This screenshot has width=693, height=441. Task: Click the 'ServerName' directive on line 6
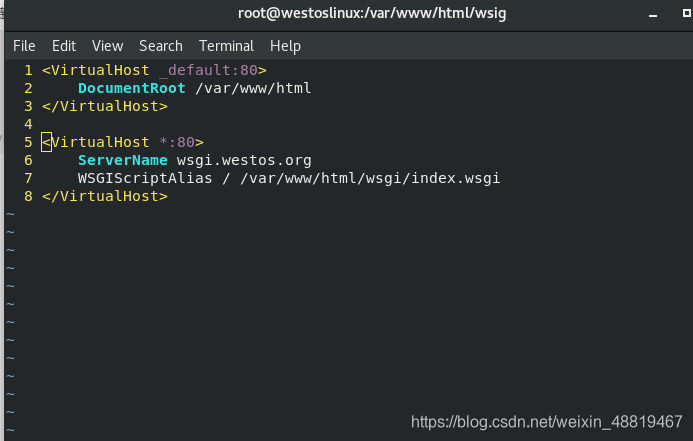123,160
